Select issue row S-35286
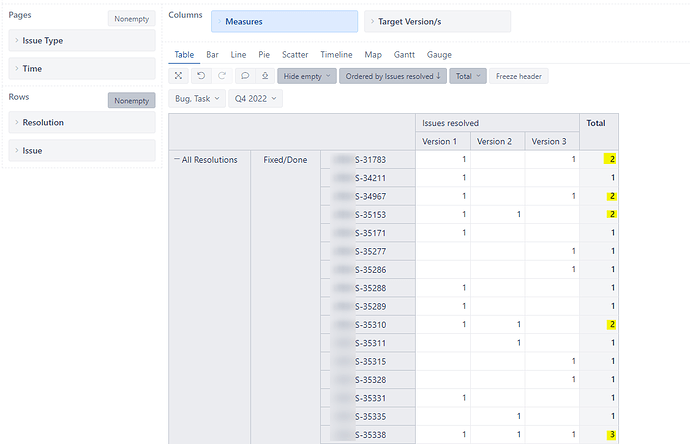 pyautogui.click(x=368, y=270)
